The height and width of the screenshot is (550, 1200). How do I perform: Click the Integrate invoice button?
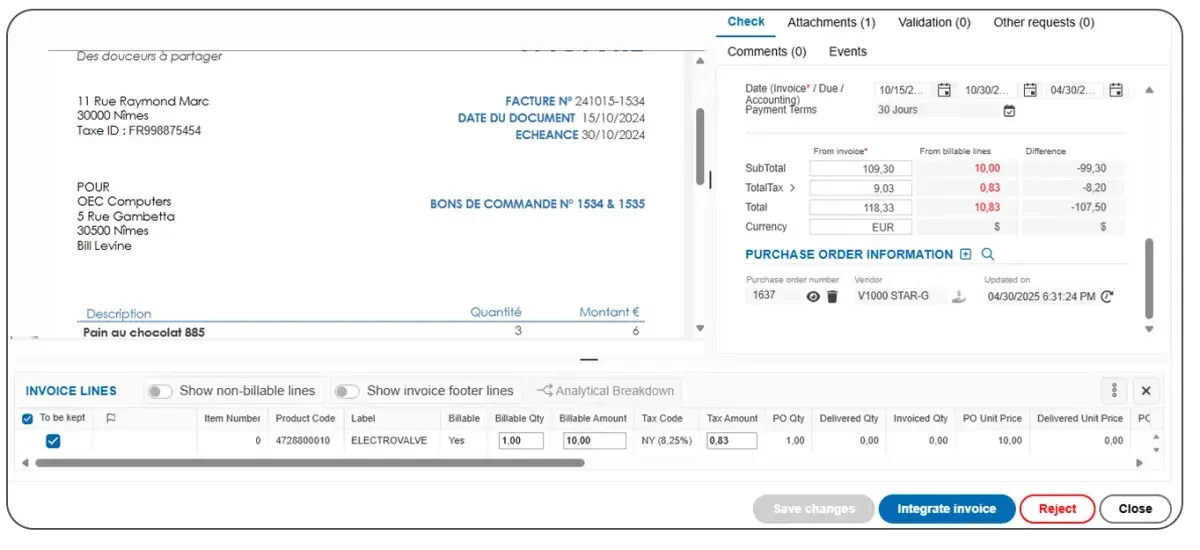(946, 509)
